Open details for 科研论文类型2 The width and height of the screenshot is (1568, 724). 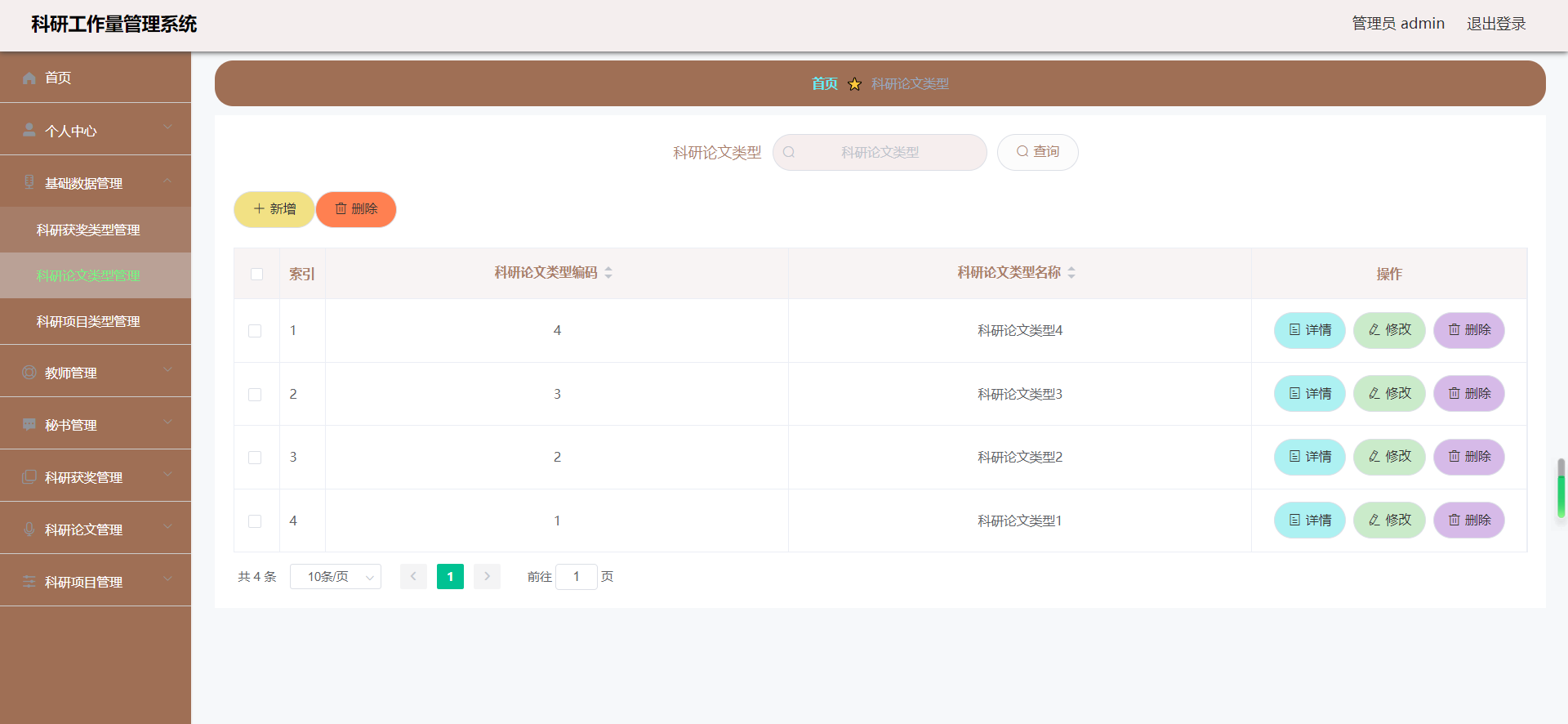click(1310, 457)
